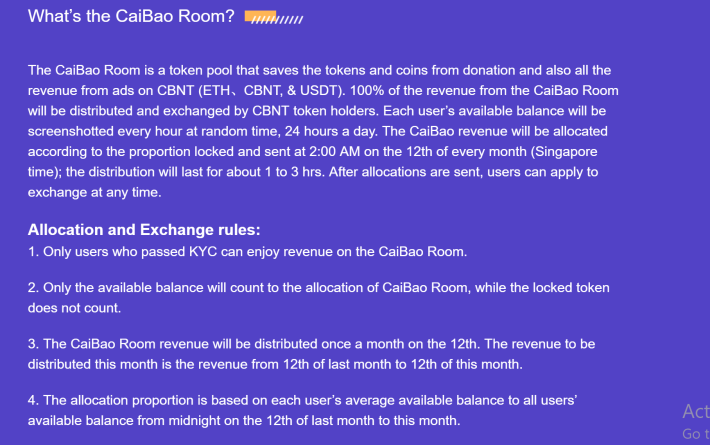Click rule 2 about available balance
This screenshot has height=445, width=710.
click(318, 297)
